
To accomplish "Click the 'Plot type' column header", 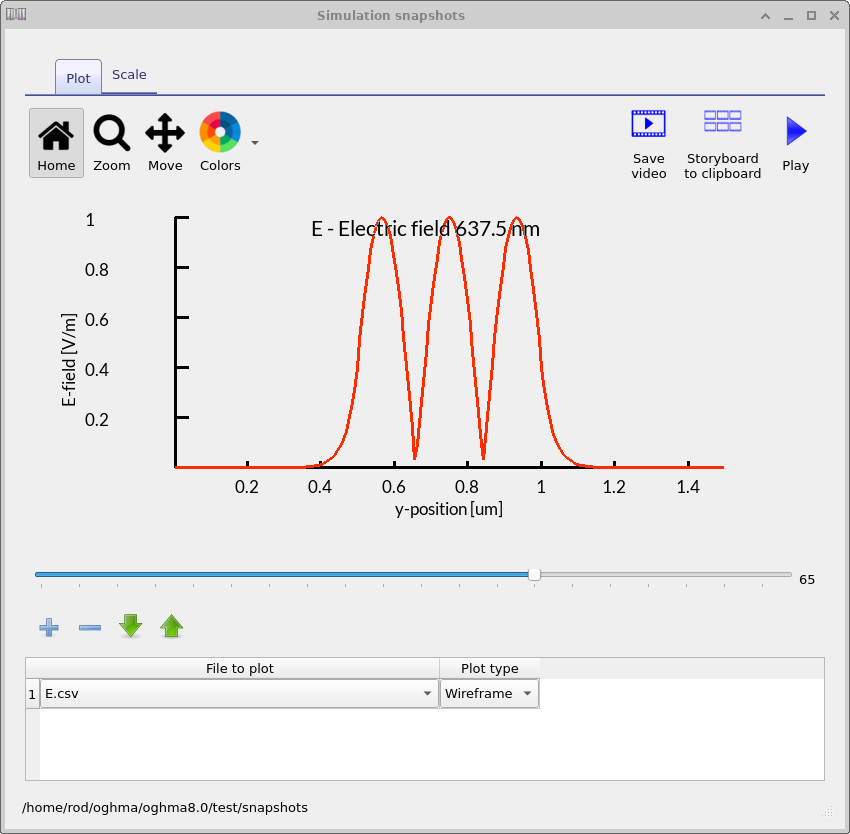I will 489,668.
